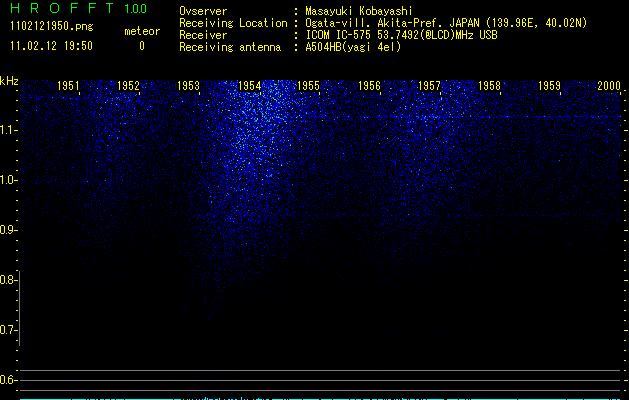Click the 1951 time marker
Screen dimensions: 629x400
(68, 86)
